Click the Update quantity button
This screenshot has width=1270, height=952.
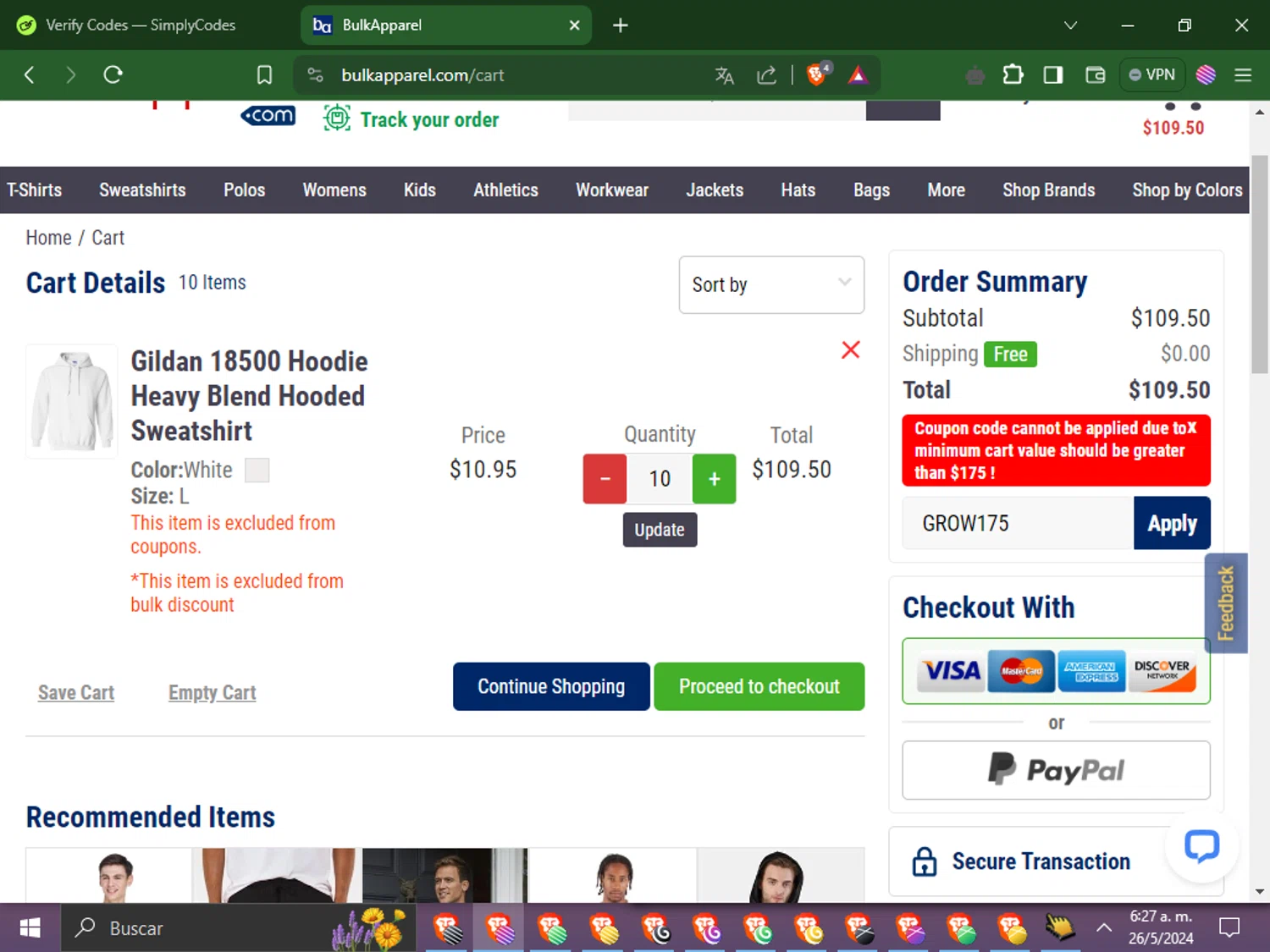click(660, 530)
